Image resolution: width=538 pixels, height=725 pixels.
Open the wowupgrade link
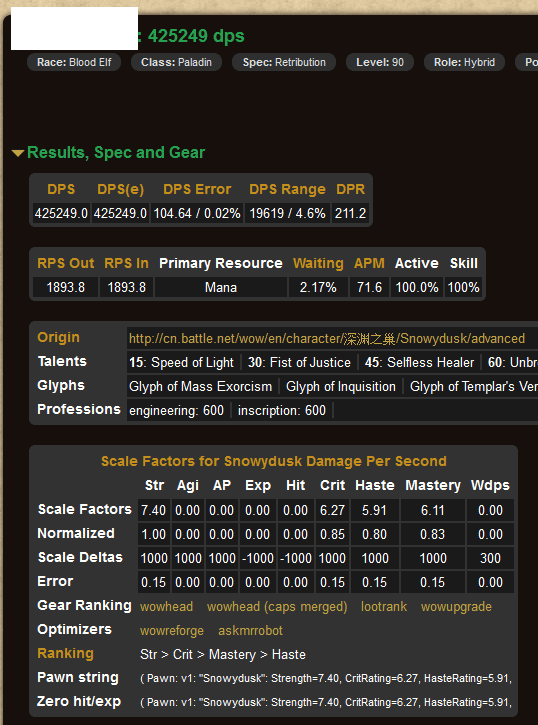456,607
